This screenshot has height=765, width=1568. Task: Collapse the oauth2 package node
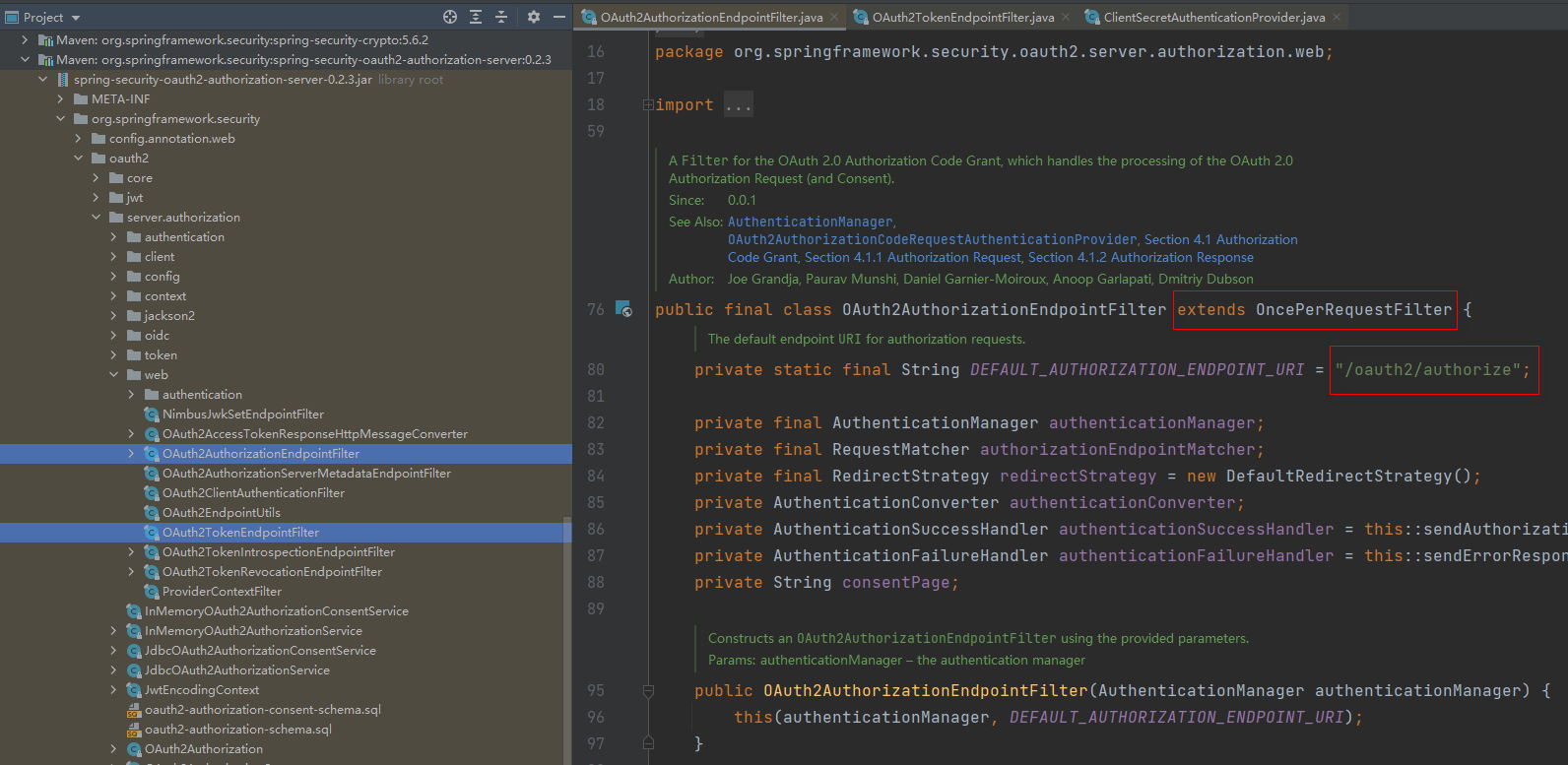coord(78,159)
